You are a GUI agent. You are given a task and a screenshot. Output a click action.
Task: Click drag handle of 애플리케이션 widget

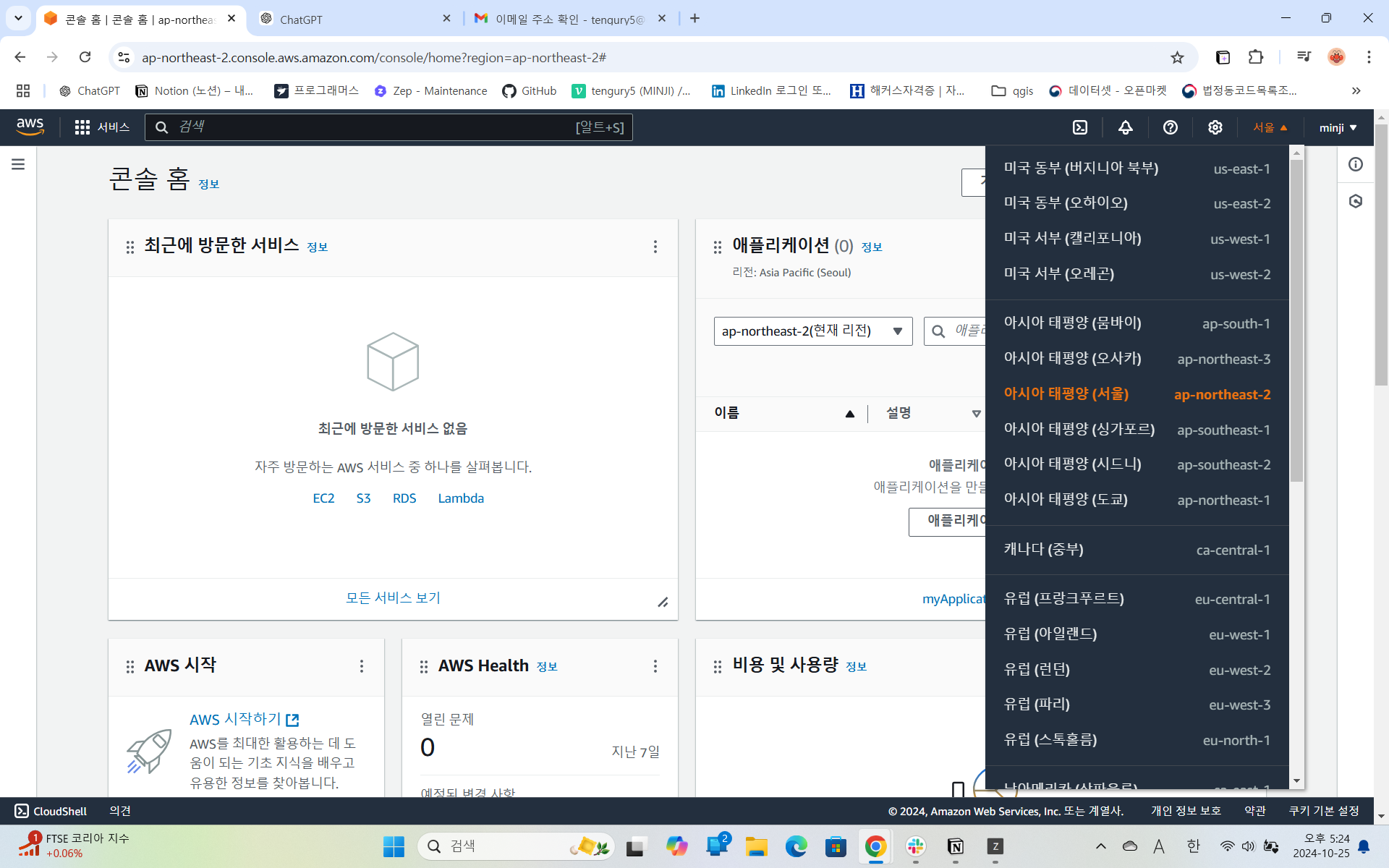point(718,247)
